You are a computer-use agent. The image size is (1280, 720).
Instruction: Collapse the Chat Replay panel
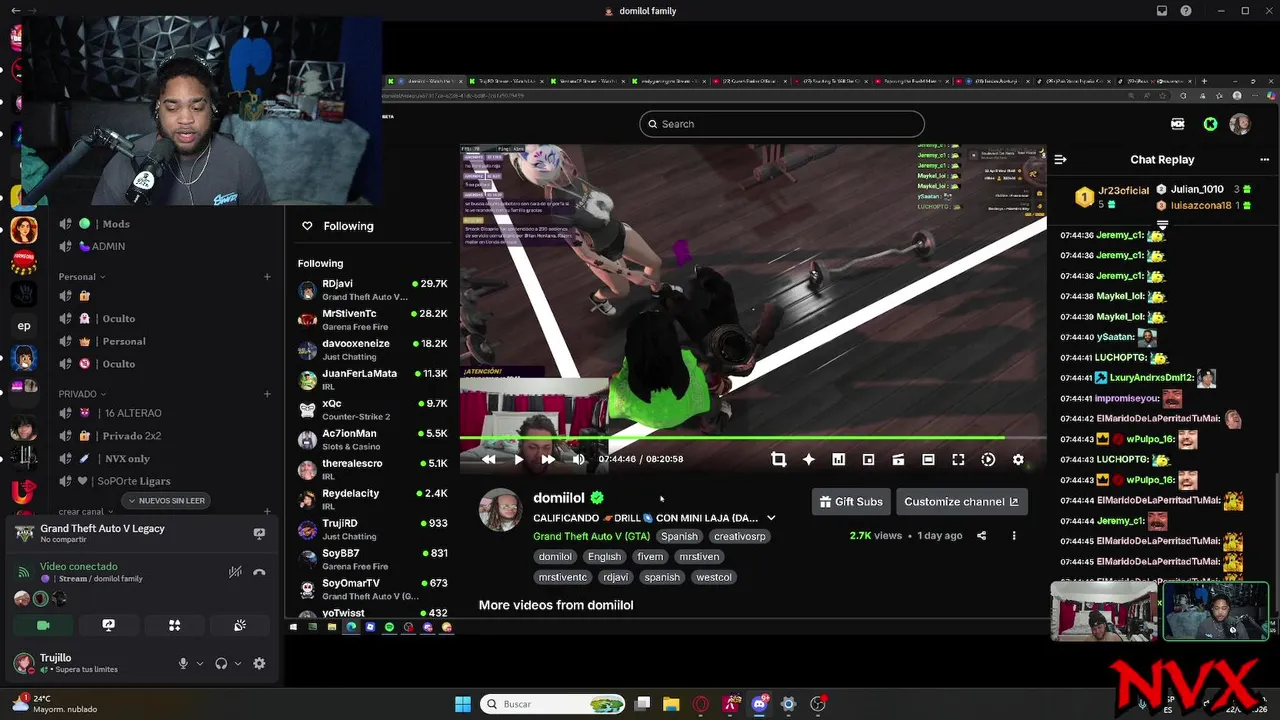coord(1060,159)
